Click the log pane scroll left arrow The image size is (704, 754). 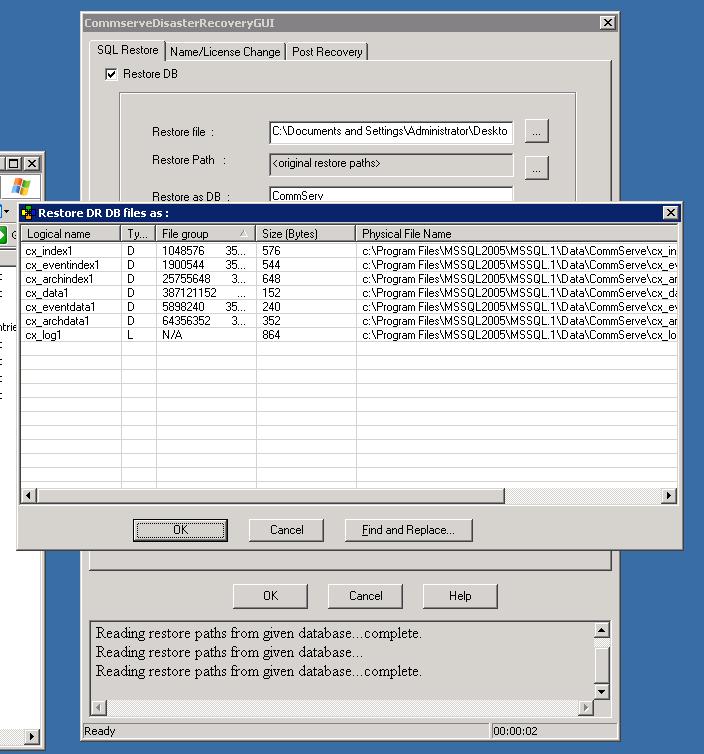99,707
